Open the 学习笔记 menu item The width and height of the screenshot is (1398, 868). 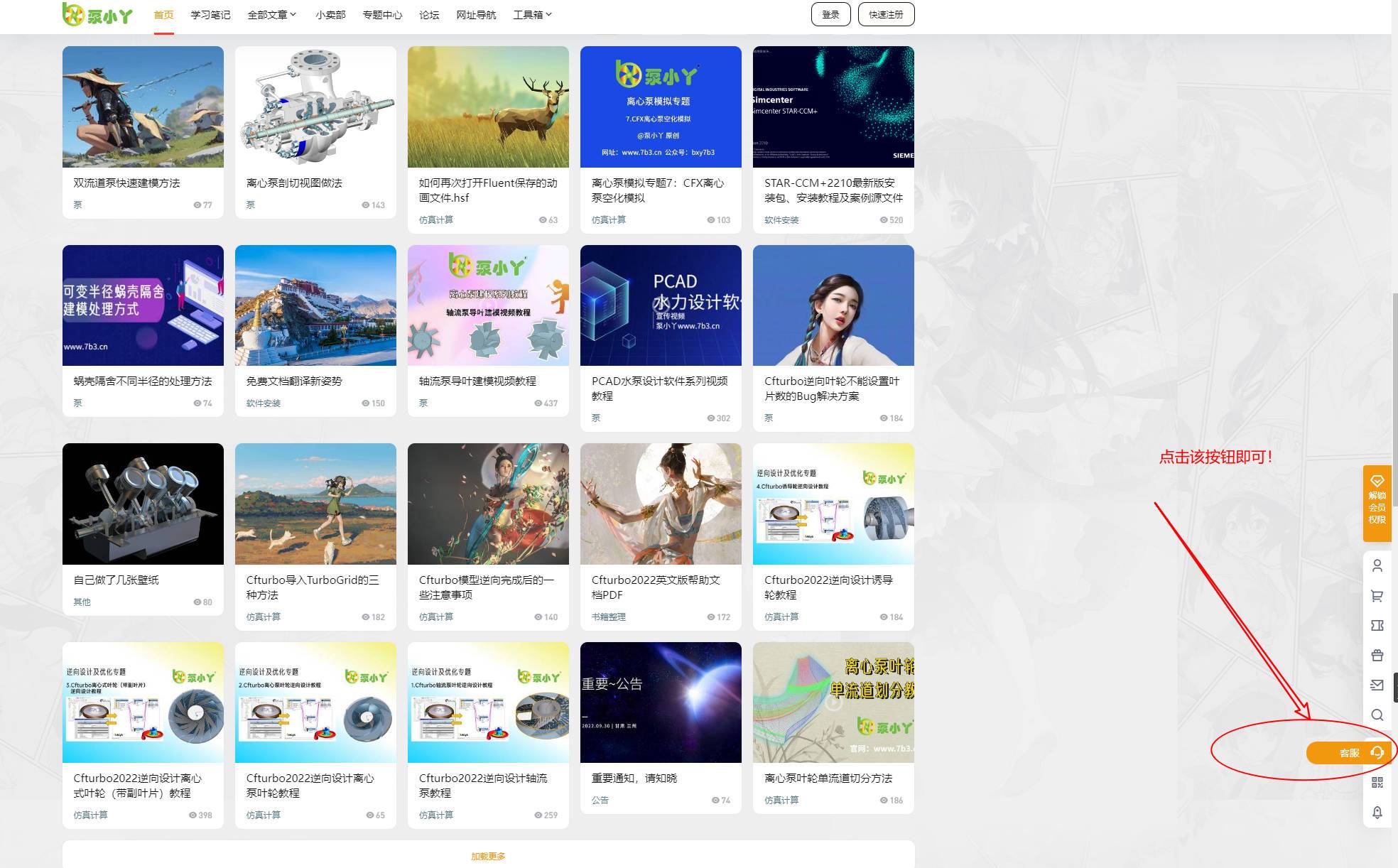(210, 15)
